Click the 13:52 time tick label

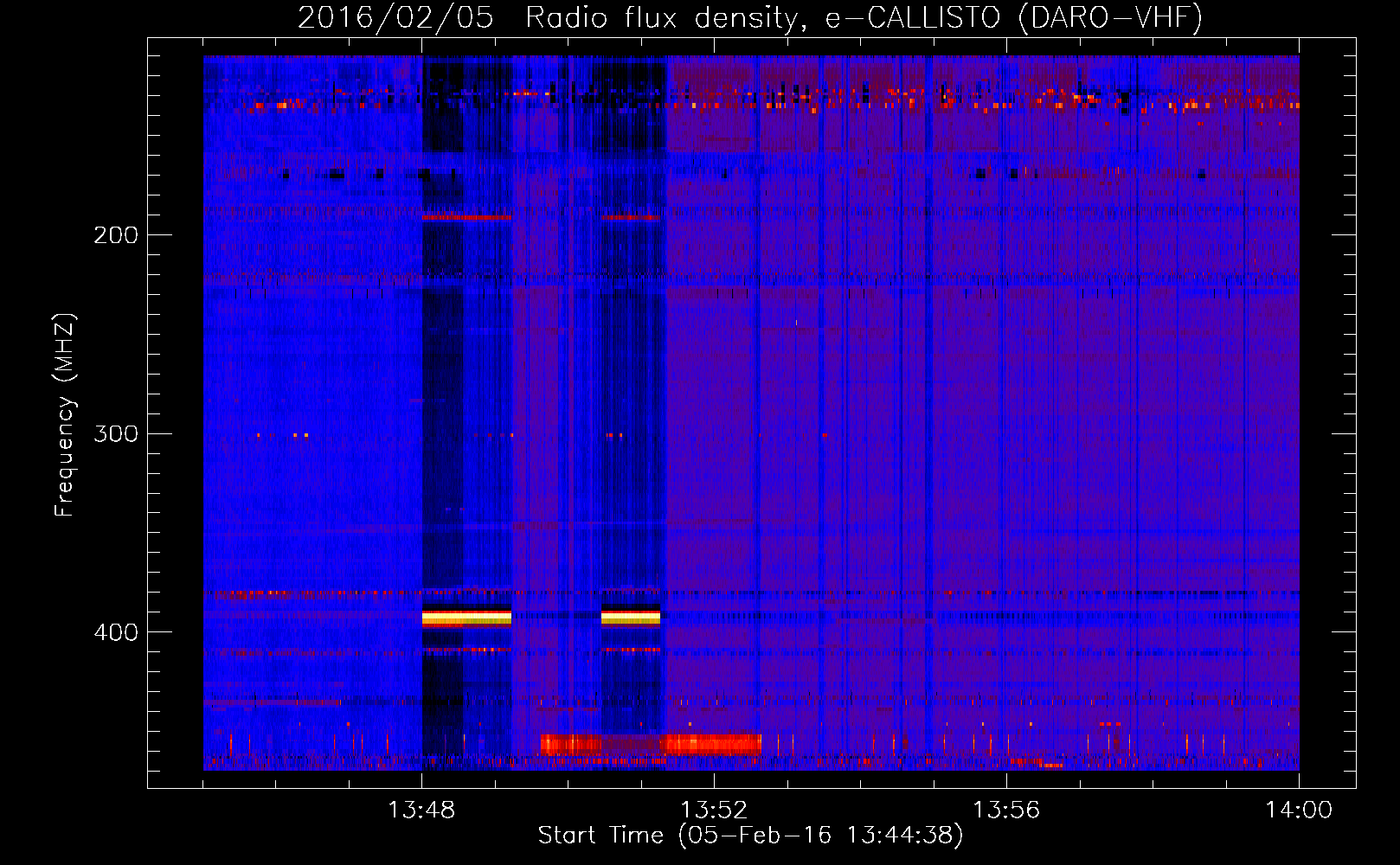point(714,811)
